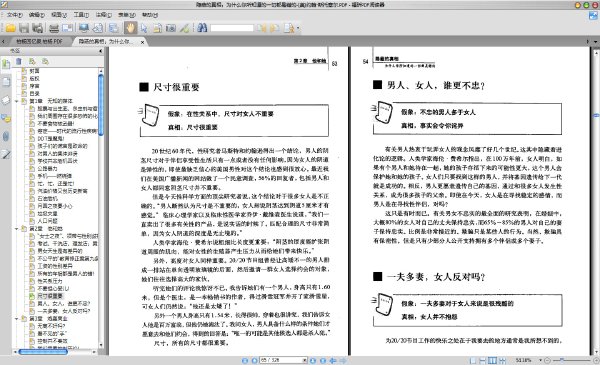Open the 目录 bookmark
This screenshot has width=600, height=365.
[x=34, y=94]
